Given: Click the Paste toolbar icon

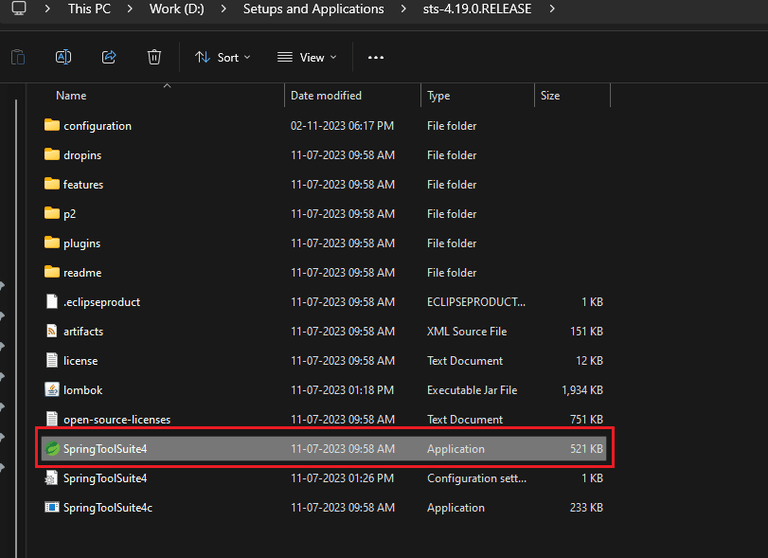Looking at the screenshot, I should 18,57.
